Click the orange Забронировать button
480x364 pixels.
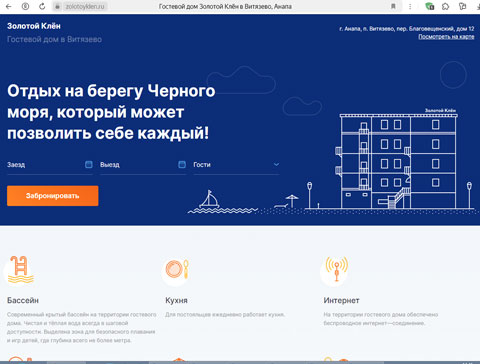[53, 196]
